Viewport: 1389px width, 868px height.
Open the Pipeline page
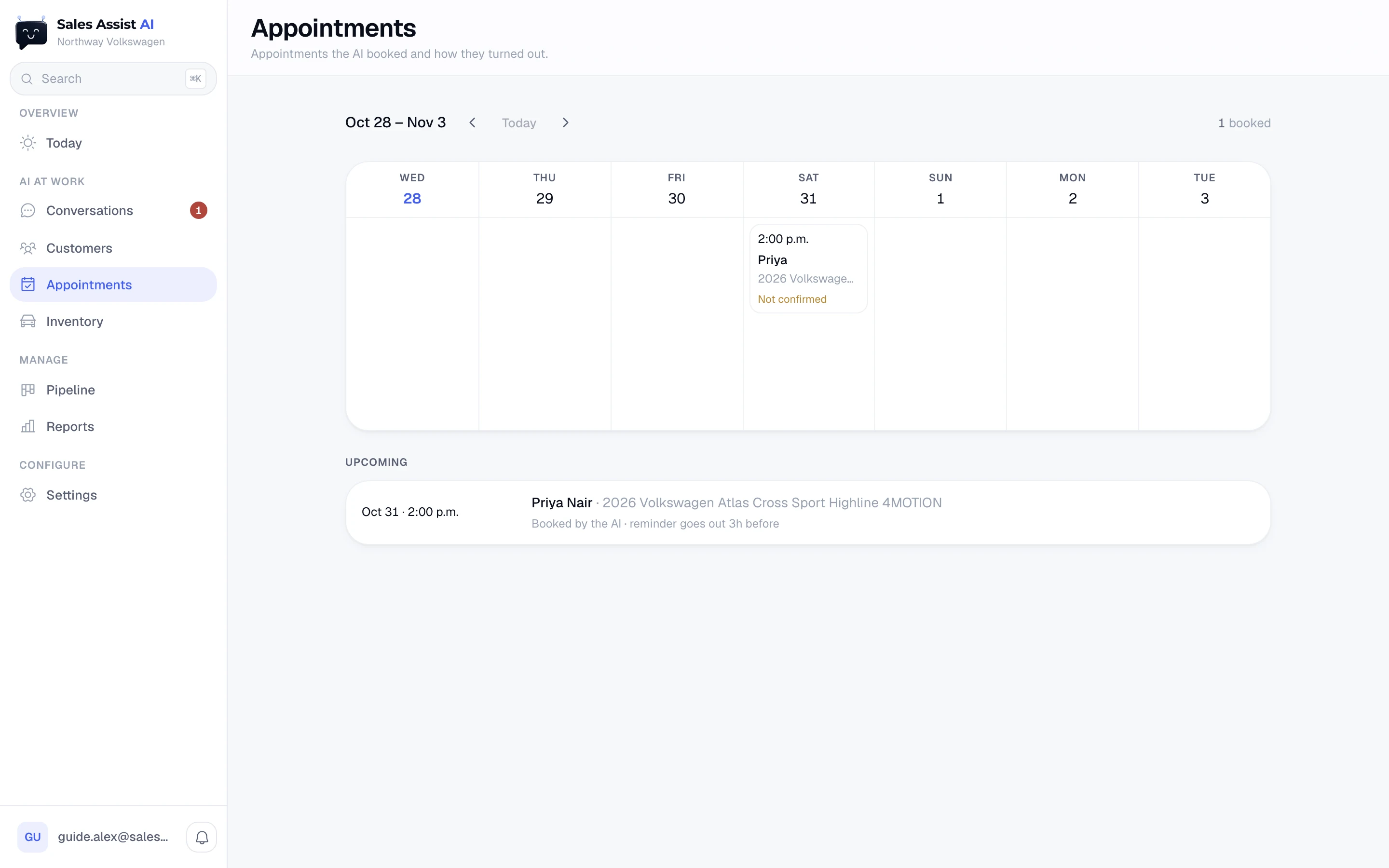pos(114,390)
